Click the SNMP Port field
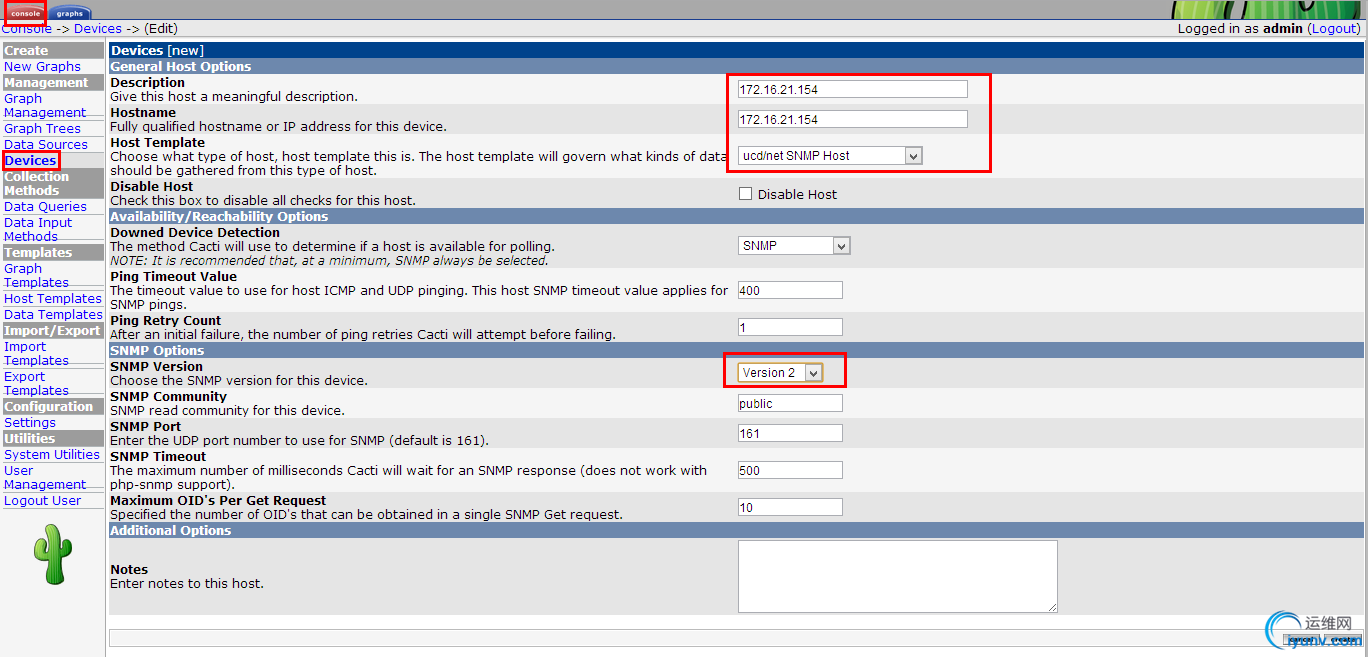 790,433
